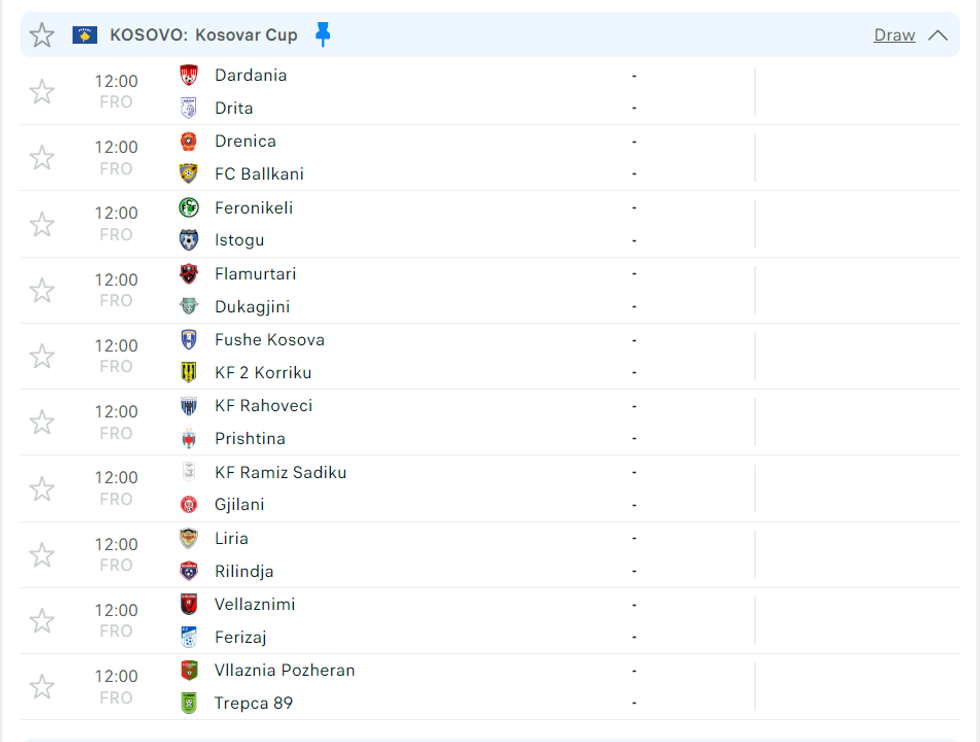Select the Drenica team row
This screenshot has height=742, width=980.
245,141
